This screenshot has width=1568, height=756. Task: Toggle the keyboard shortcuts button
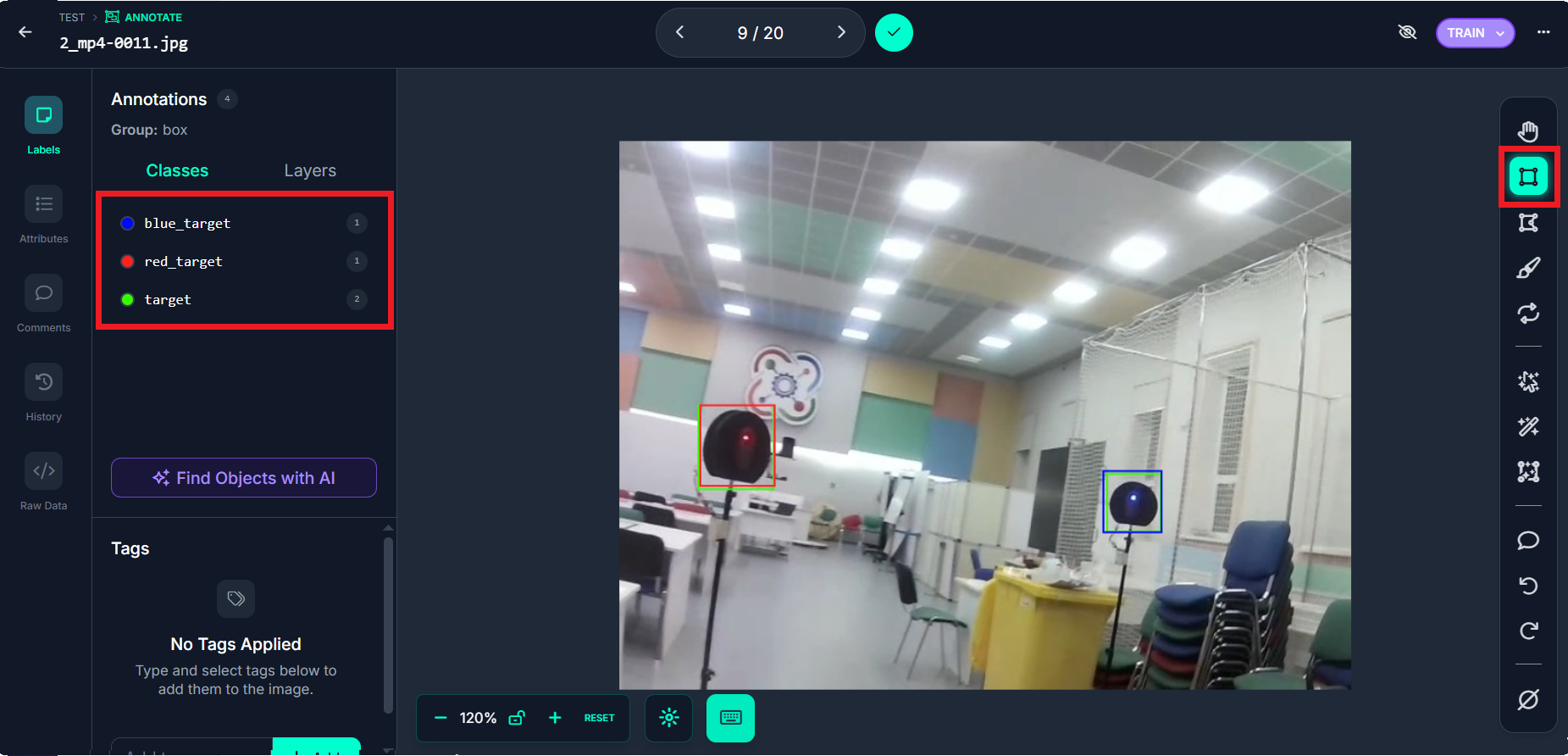coord(730,718)
